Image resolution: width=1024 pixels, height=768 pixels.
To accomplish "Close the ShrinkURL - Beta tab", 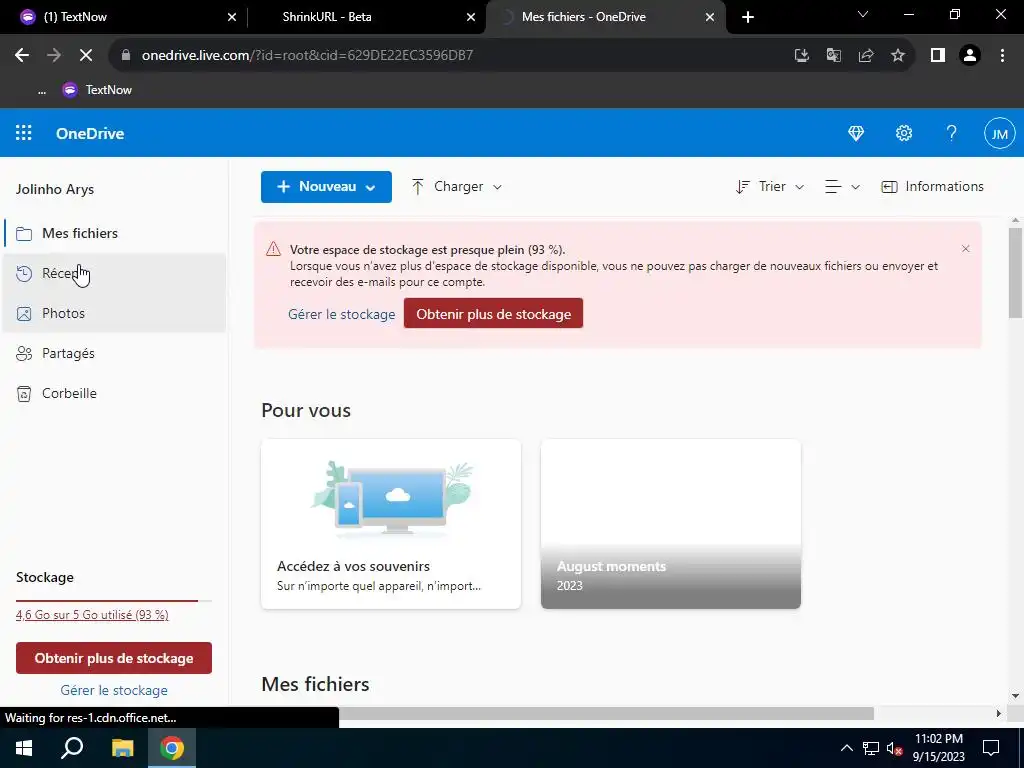I will (x=471, y=17).
